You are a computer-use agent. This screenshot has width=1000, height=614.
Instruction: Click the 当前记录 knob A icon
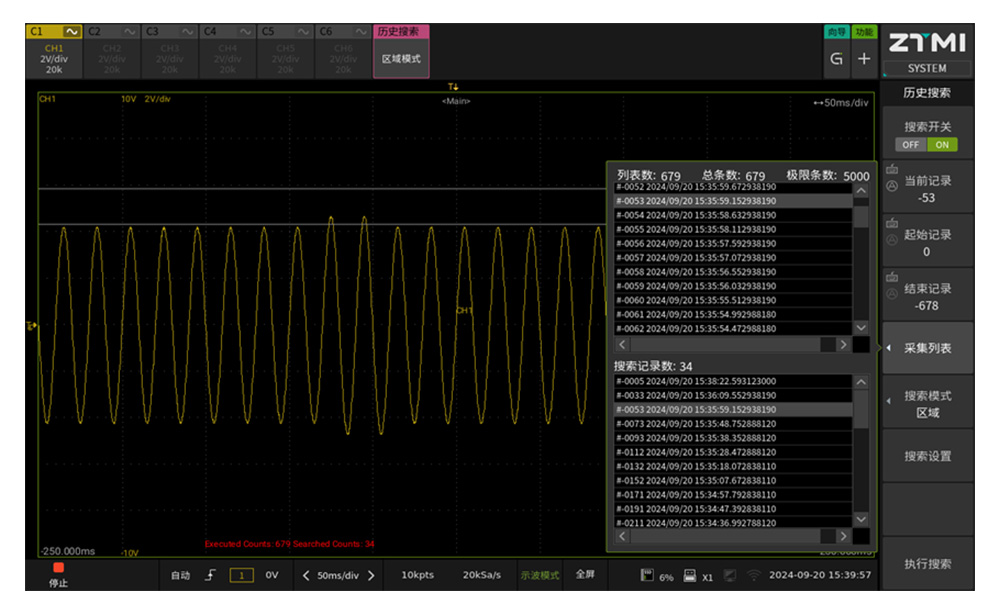[x=892, y=186]
